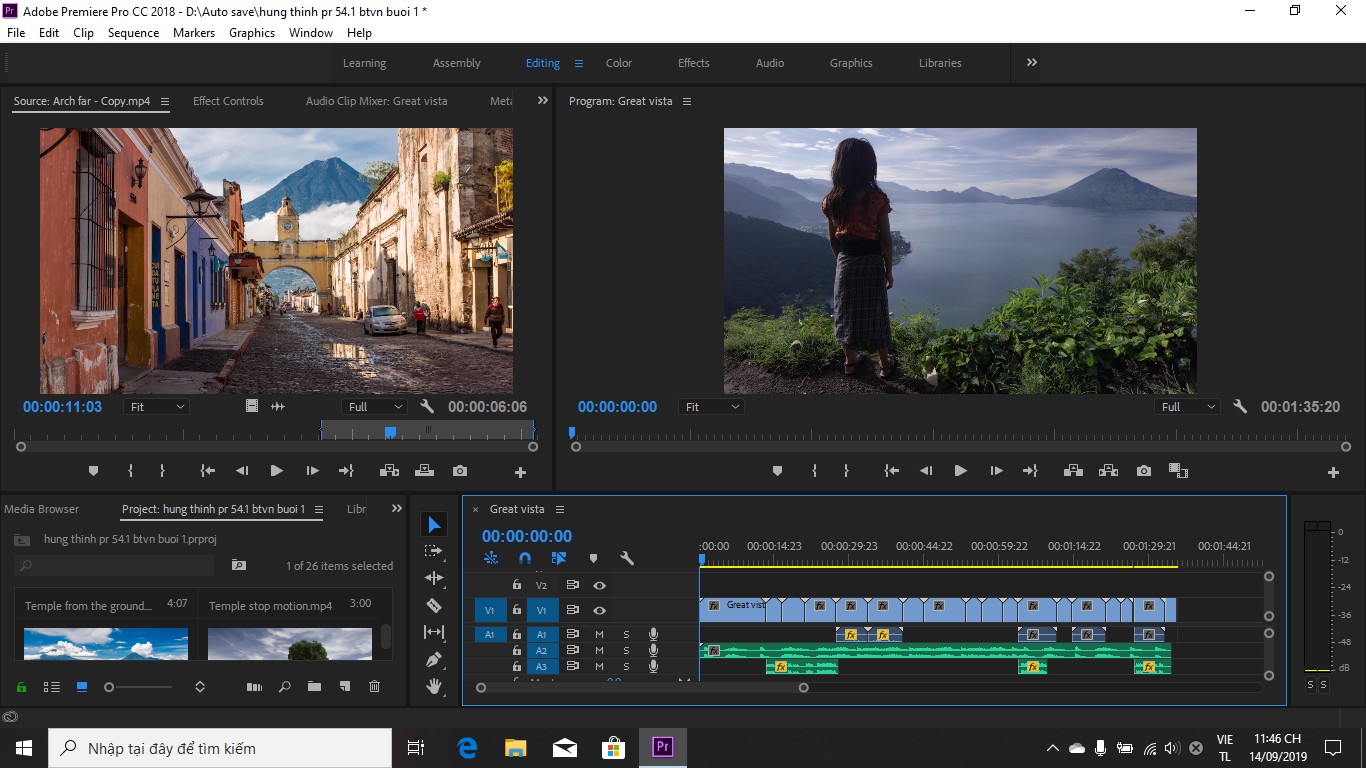This screenshot has height=768, width=1366.
Task: Select the Hand tool
Action: coord(433,686)
